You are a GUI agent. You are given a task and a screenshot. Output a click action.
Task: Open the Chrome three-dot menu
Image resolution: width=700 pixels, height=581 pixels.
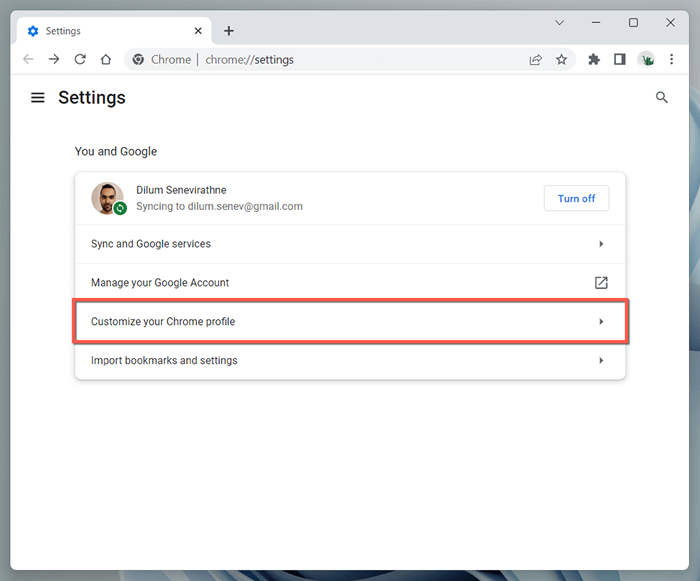coord(671,59)
